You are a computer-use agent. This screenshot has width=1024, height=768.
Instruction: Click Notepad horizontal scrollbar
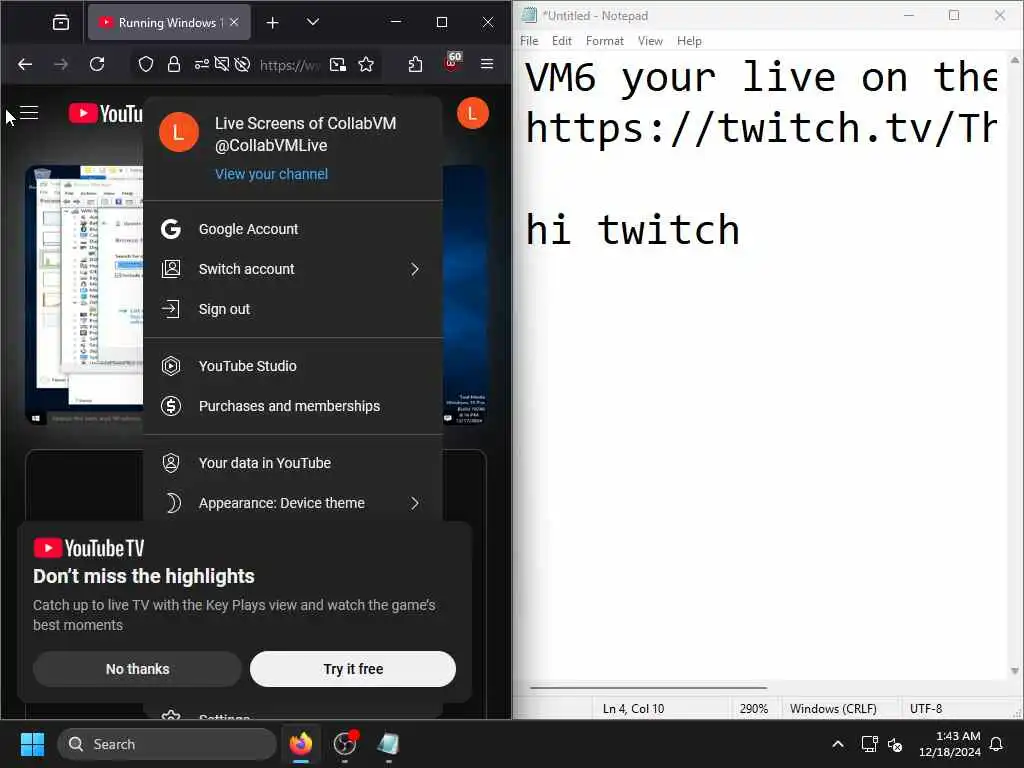point(648,688)
